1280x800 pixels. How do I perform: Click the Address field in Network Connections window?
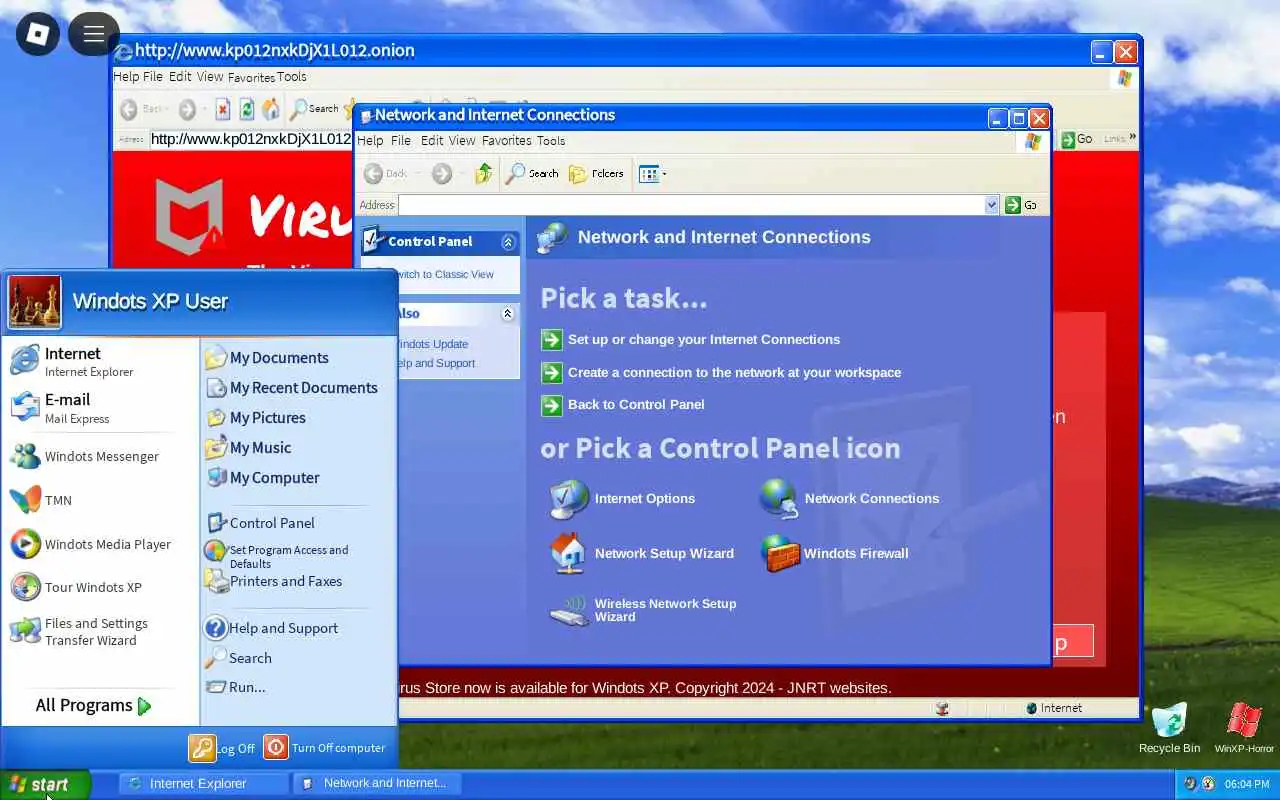(691, 205)
